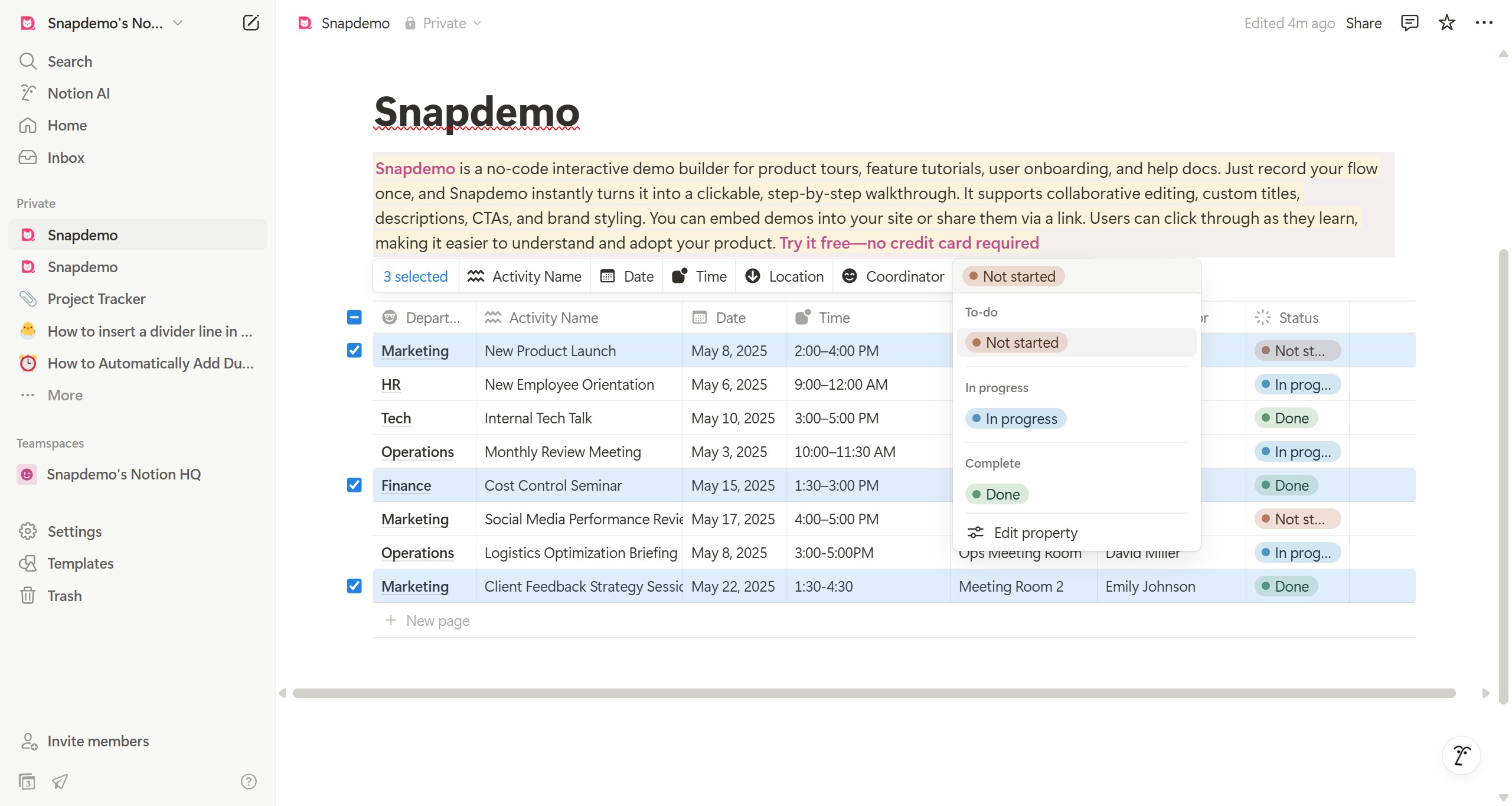
Task: Toggle the select-all rows checkbox
Action: 354,317
